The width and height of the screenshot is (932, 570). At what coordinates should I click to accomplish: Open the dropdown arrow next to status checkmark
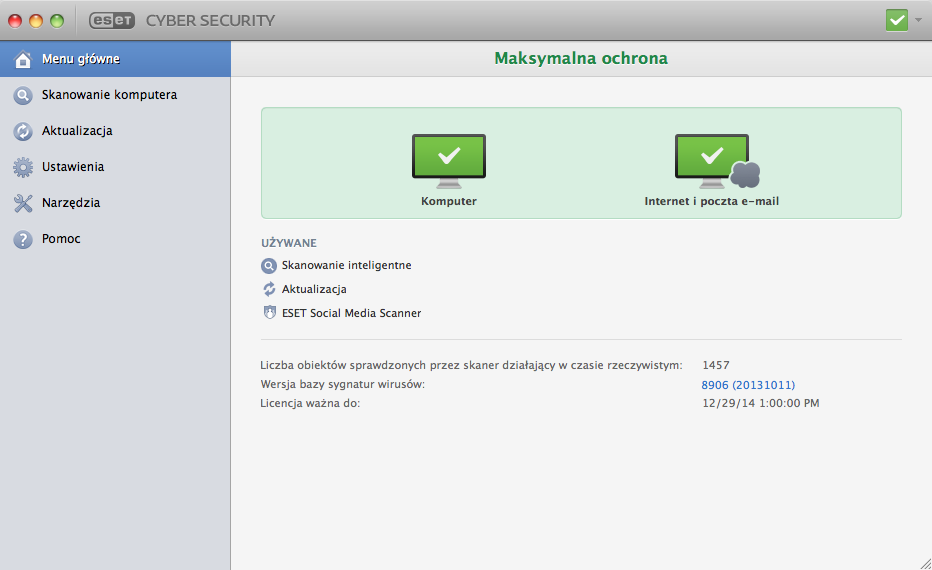[x=918, y=20]
